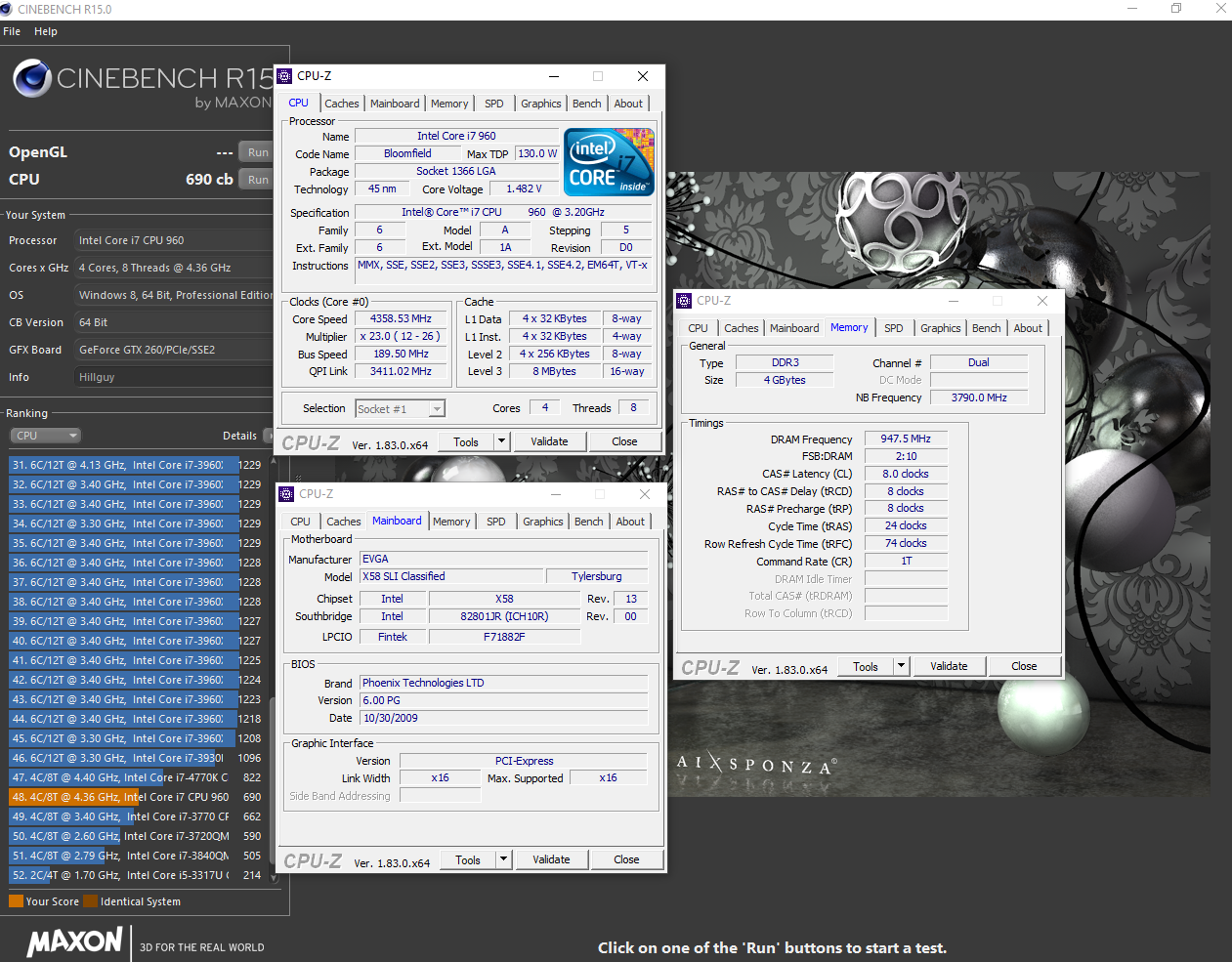Switch to Memory tab in top CPU-Z window
This screenshot has height=962, width=1232.
[449, 104]
